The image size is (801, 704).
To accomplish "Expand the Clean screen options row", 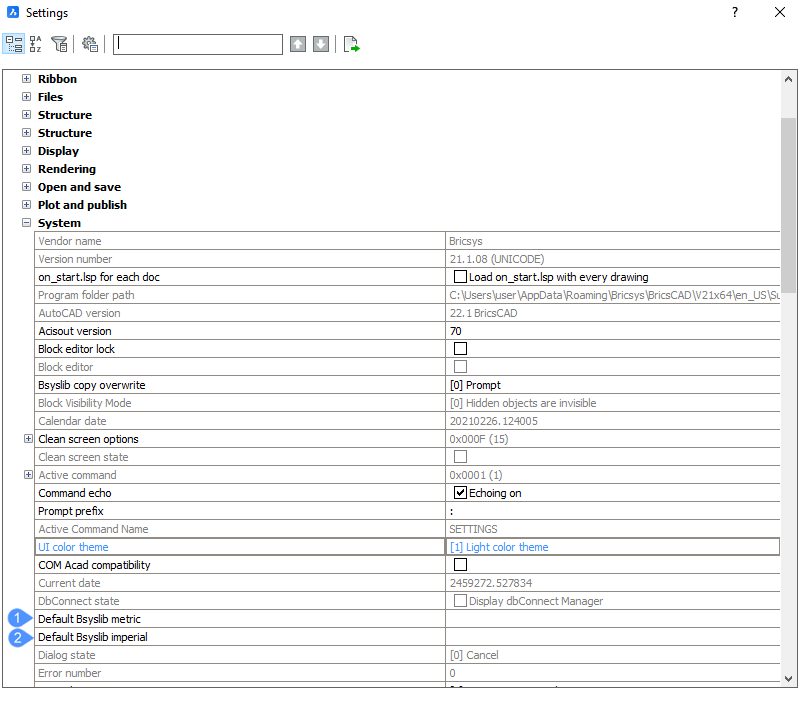I will point(27,439).
